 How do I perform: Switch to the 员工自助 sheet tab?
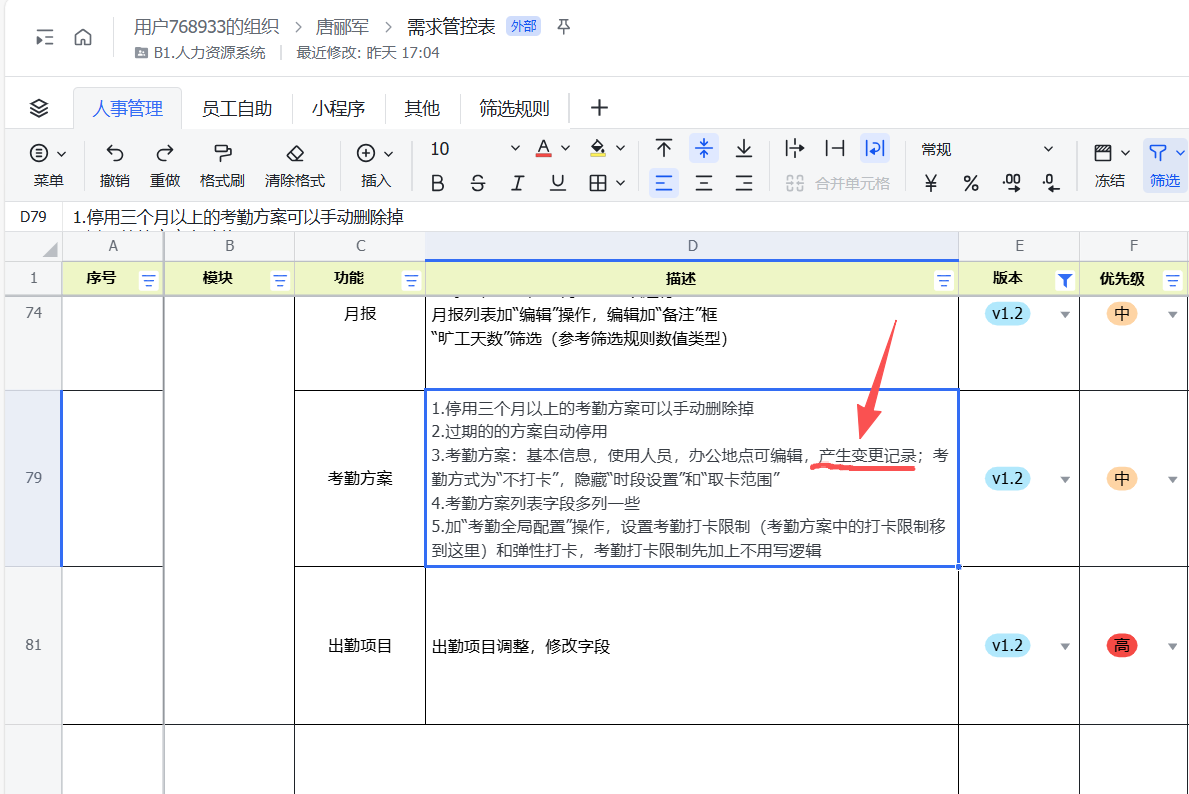pos(237,109)
